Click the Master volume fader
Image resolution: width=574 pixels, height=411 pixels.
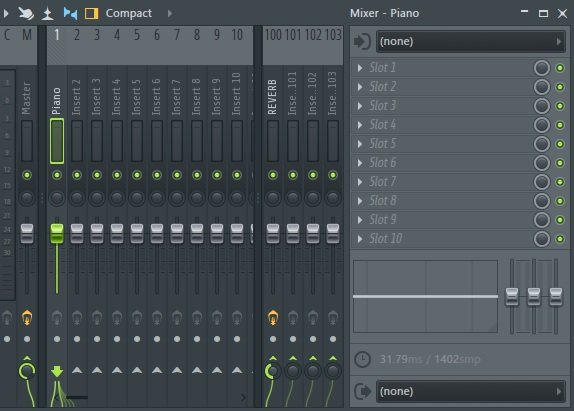pos(27,233)
